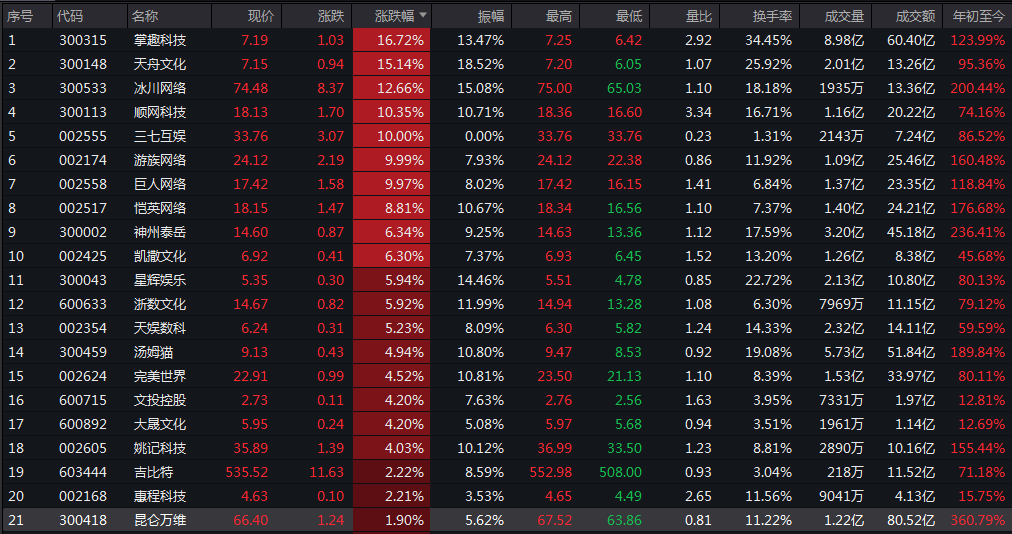Click stock code 300533

pyautogui.click(x=83, y=88)
